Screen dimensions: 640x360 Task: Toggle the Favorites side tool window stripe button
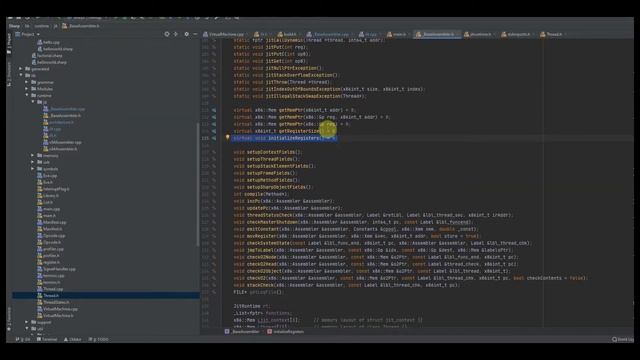tap(9, 319)
